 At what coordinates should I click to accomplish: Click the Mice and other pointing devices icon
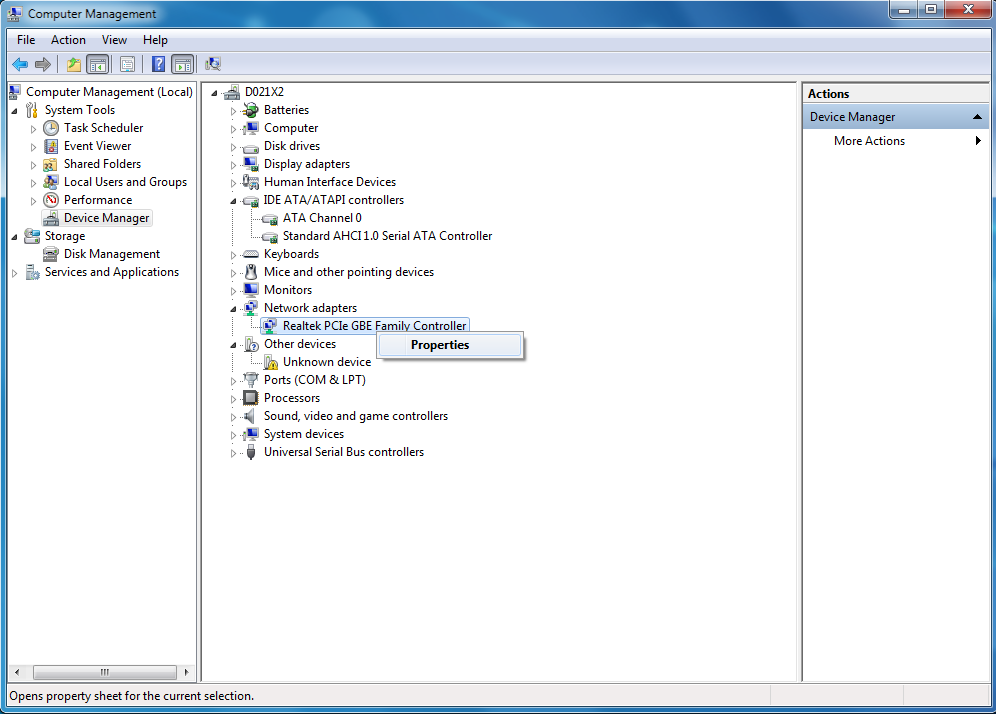click(x=251, y=272)
